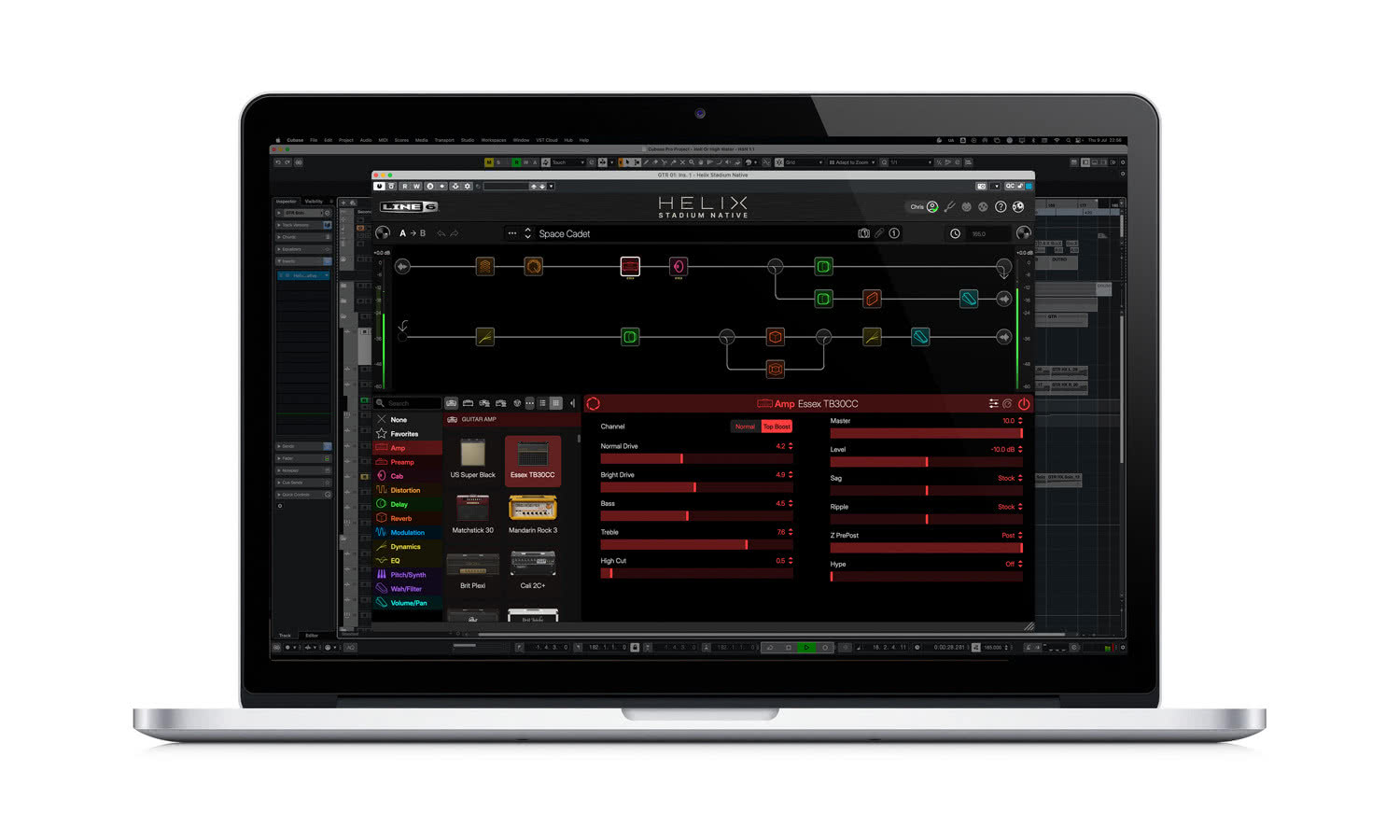This screenshot has height=840, width=1400.
Task: Select the red amp block in signal path
Action: (630, 267)
